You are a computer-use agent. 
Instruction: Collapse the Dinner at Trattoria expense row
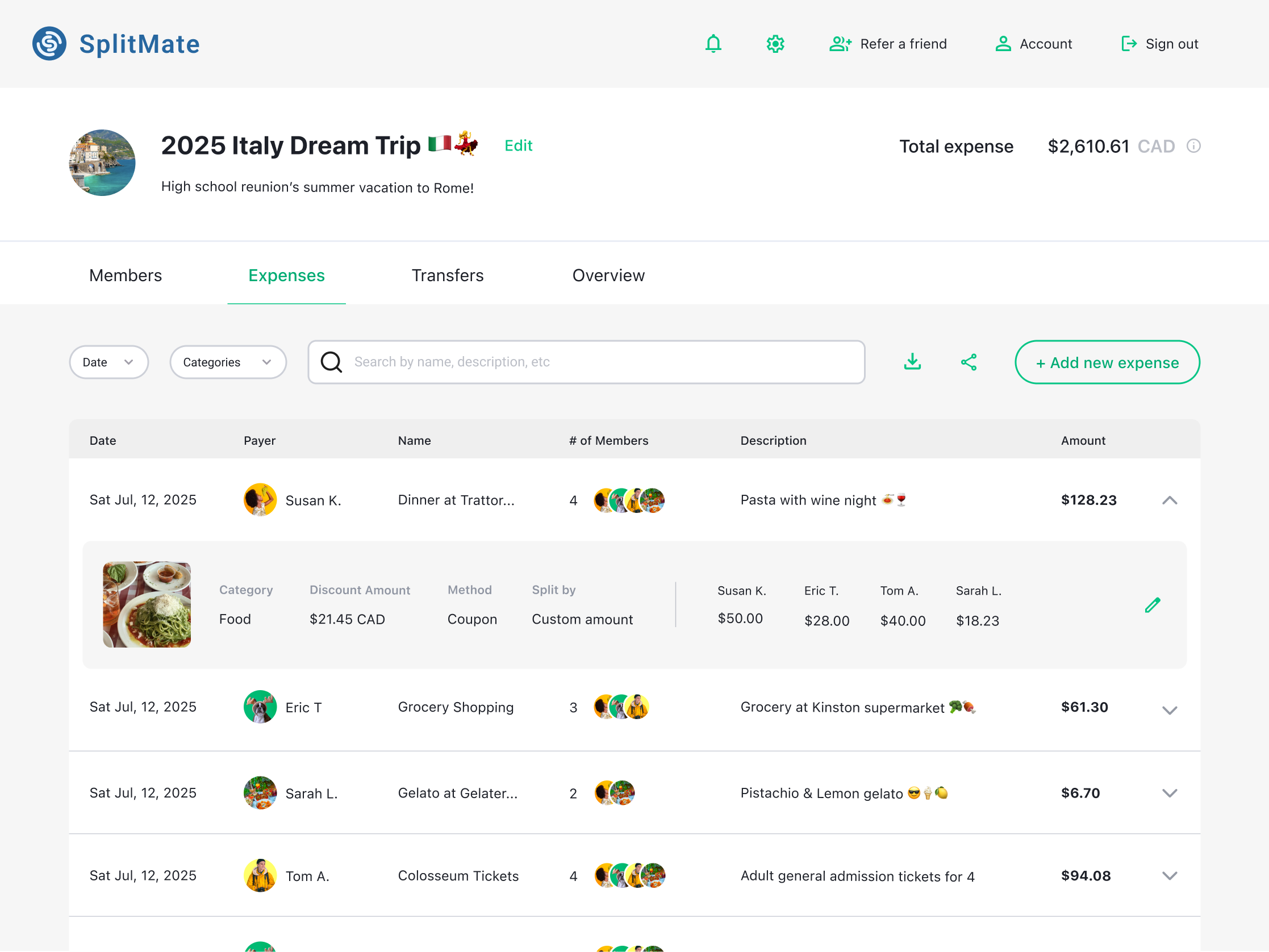pos(1169,500)
